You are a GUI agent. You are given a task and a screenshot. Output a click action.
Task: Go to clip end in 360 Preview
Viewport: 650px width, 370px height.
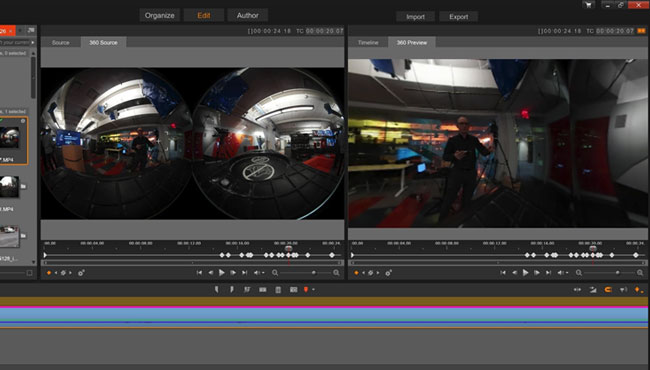pos(548,273)
